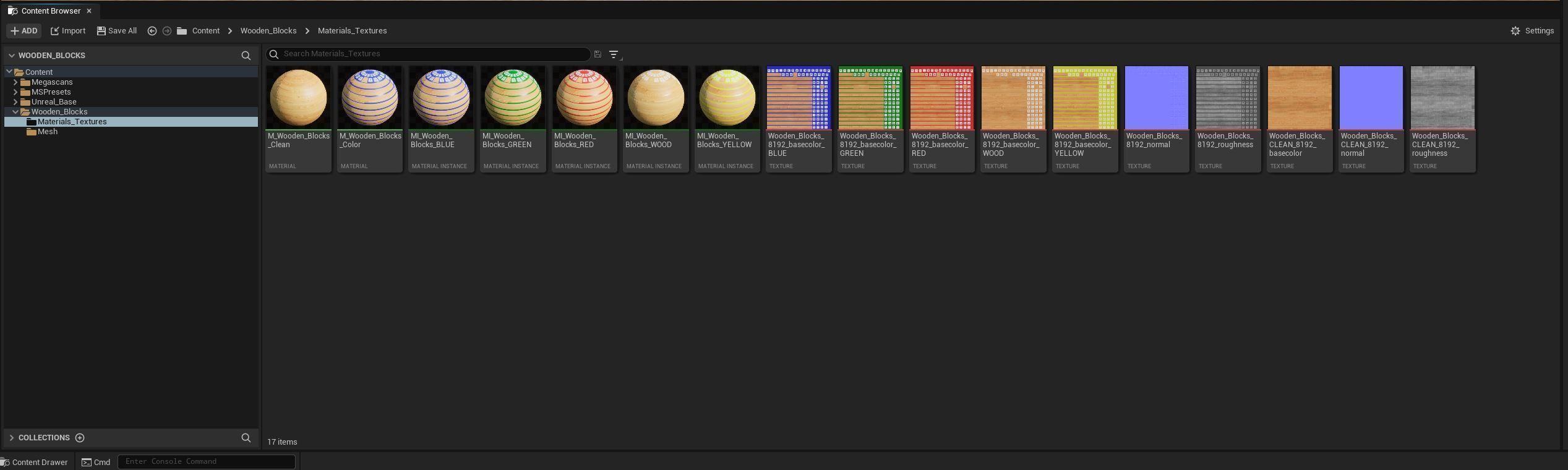Screen dimensions: 1568x470
Task: Click the folder icon before Content breadcrumb
Action: pyautogui.click(x=182, y=31)
